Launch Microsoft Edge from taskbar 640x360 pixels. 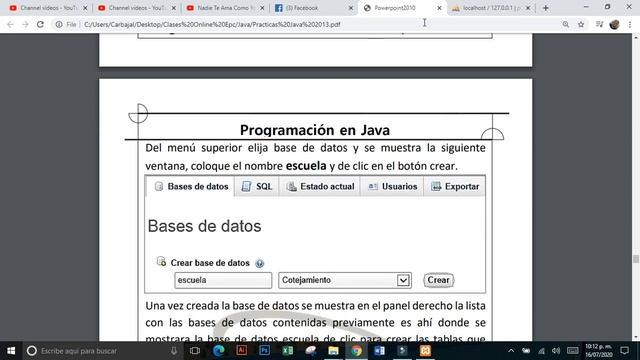point(219,351)
